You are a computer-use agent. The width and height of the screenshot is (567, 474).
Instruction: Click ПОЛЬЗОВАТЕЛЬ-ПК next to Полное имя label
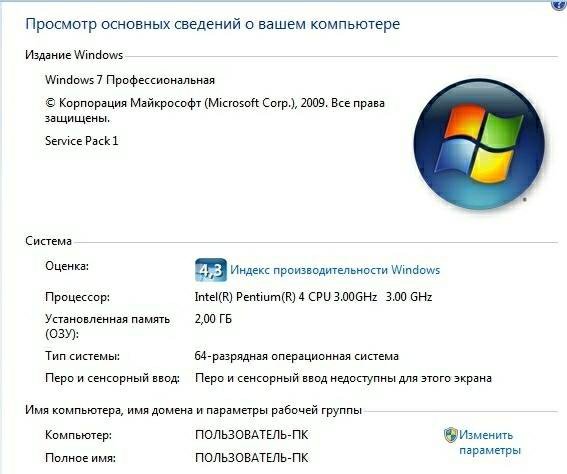click(x=252, y=458)
